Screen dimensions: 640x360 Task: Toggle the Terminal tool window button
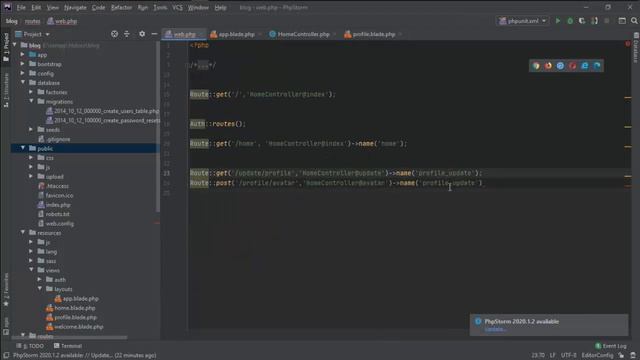coord(68,346)
